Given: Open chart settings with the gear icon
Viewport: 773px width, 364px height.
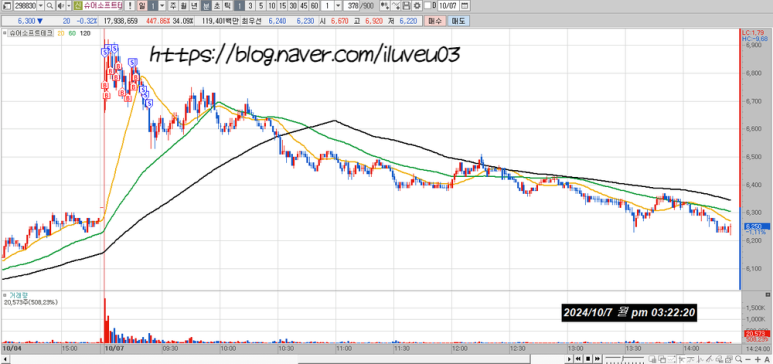Looking at the screenshot, I should (x=417, y=6).
